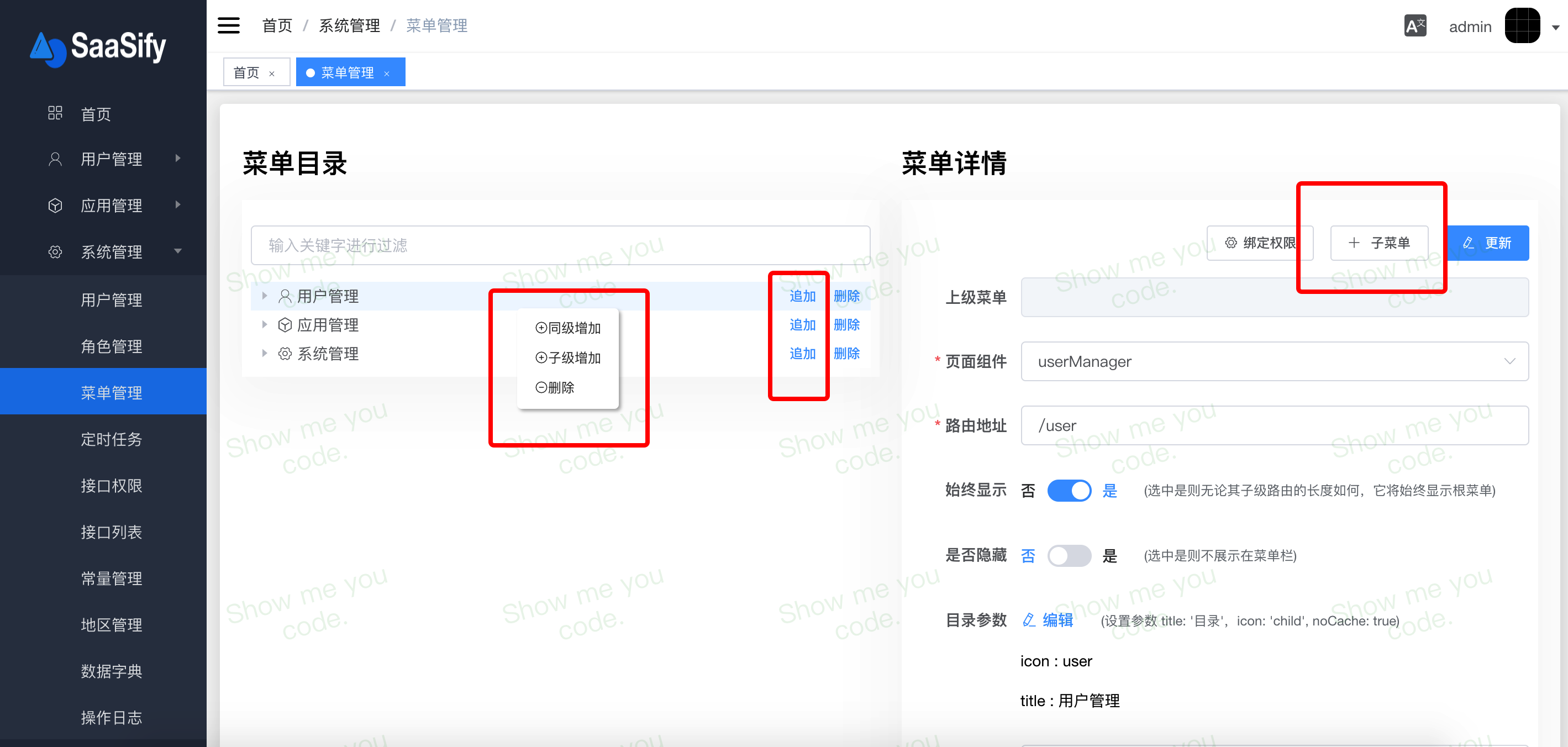
Task: Close the 首页 tab
Action: point(271,73)
